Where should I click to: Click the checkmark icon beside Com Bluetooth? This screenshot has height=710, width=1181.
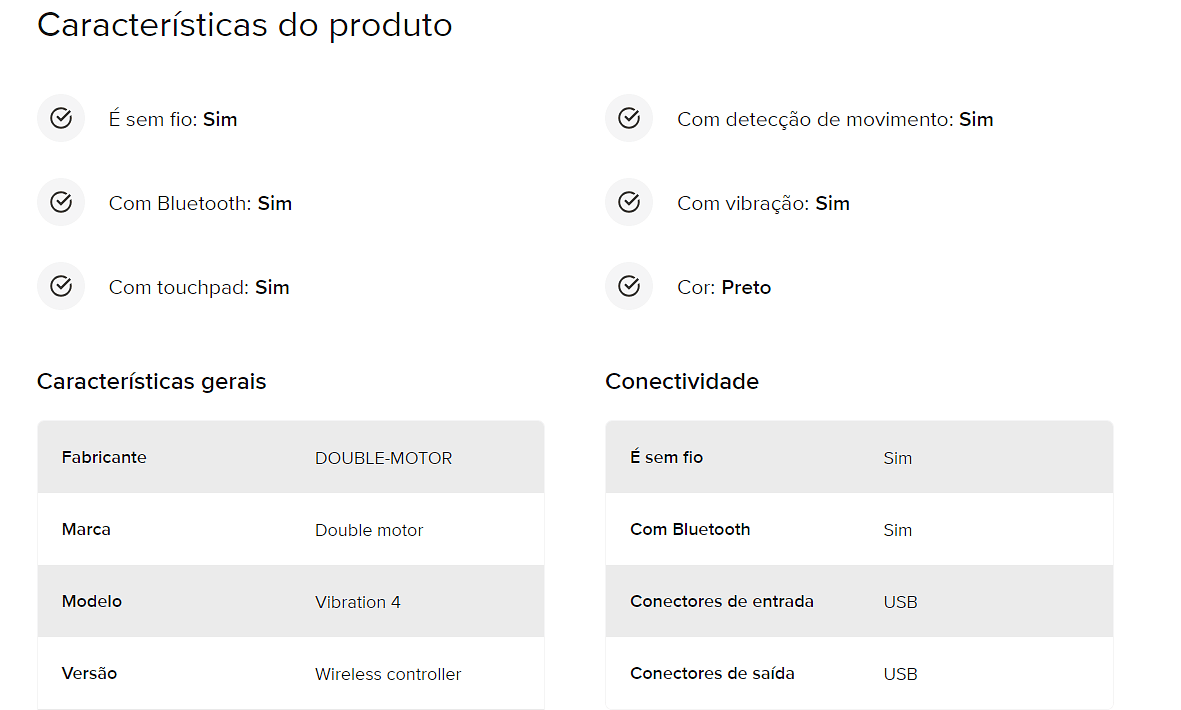(x=61, y=203)
